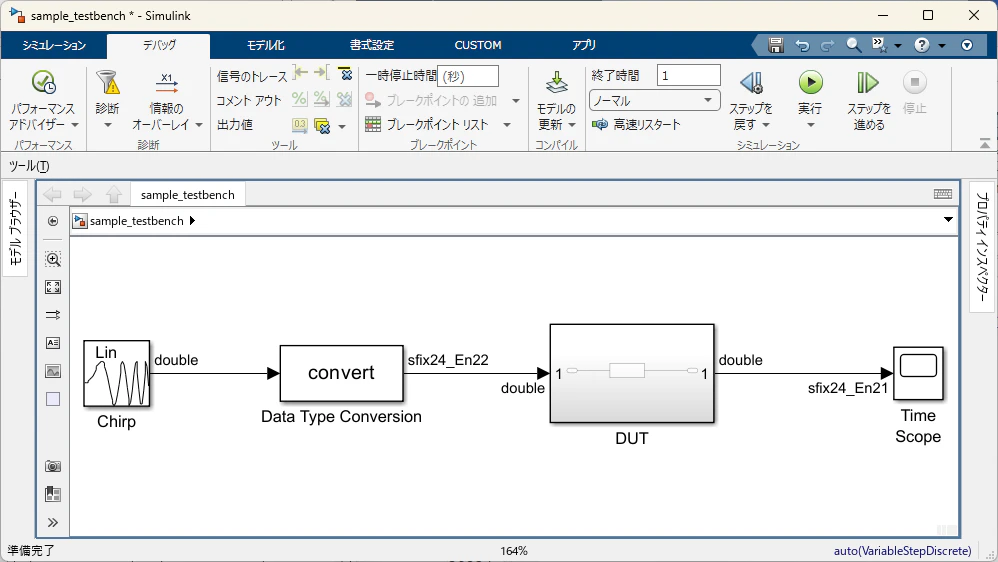This screenshot has height=562, width=998.
Task: Undo the last action
Action: coord(802,45)
